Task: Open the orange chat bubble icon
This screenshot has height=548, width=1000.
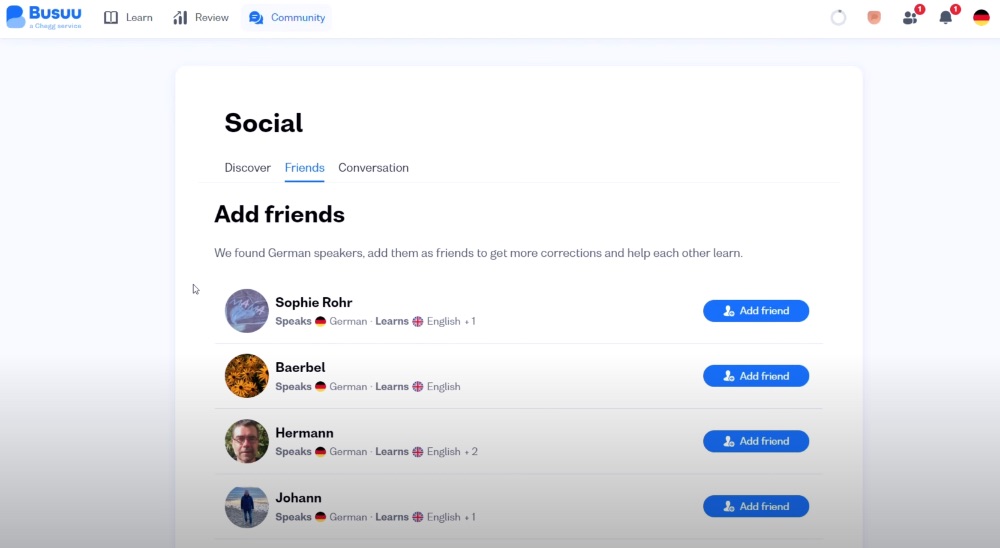Action: [x=874, y=17]
